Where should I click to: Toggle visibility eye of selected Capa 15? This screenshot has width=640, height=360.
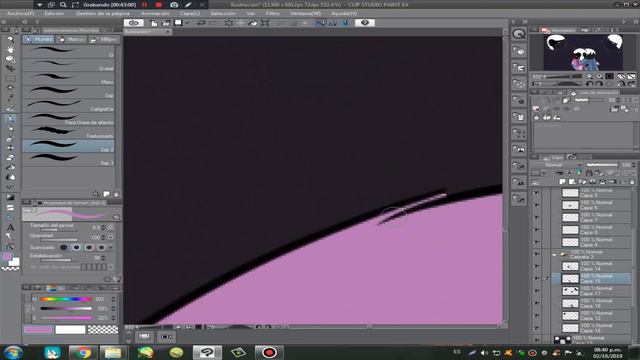536,279
